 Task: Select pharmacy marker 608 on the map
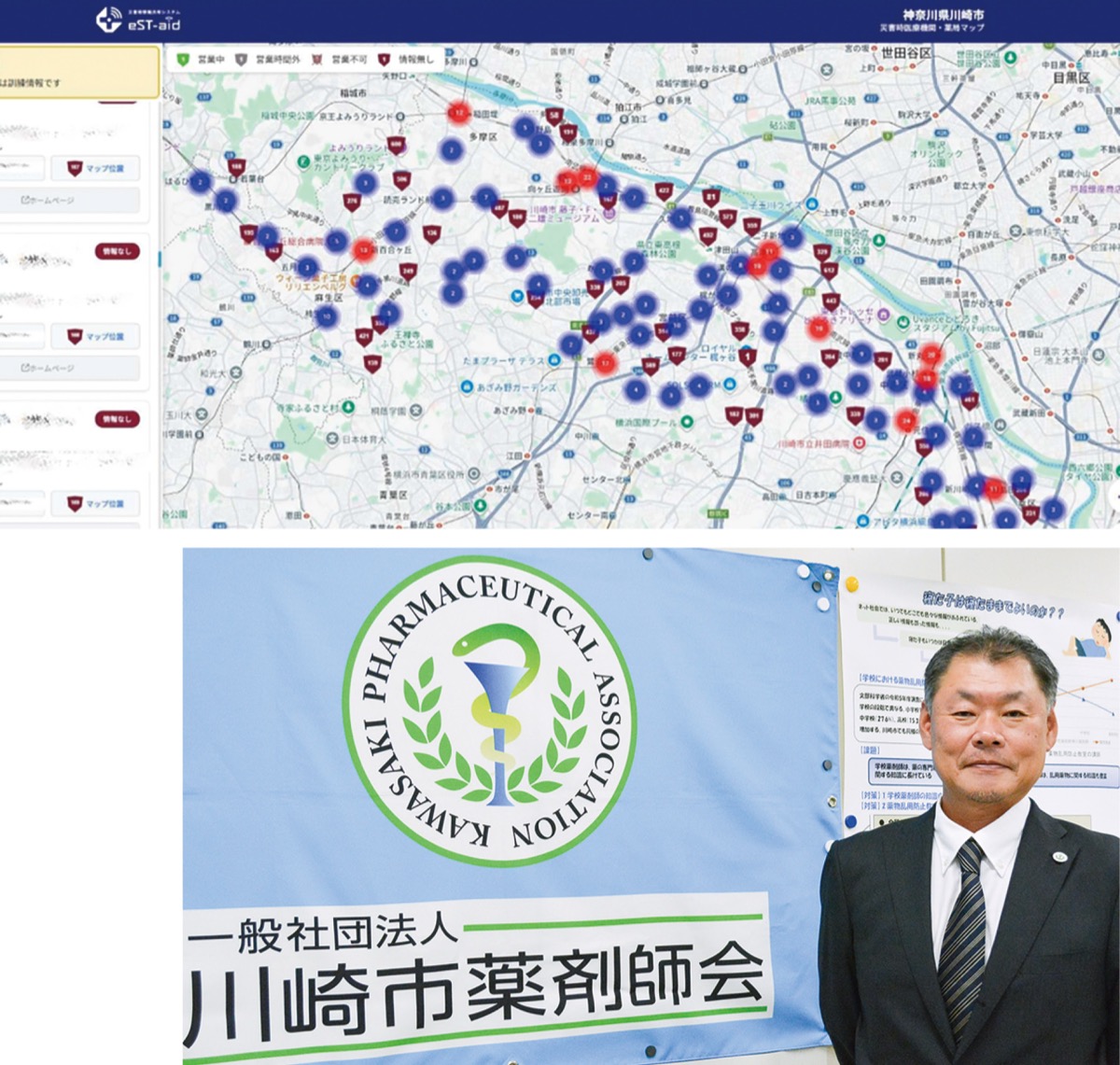point(396,146)
